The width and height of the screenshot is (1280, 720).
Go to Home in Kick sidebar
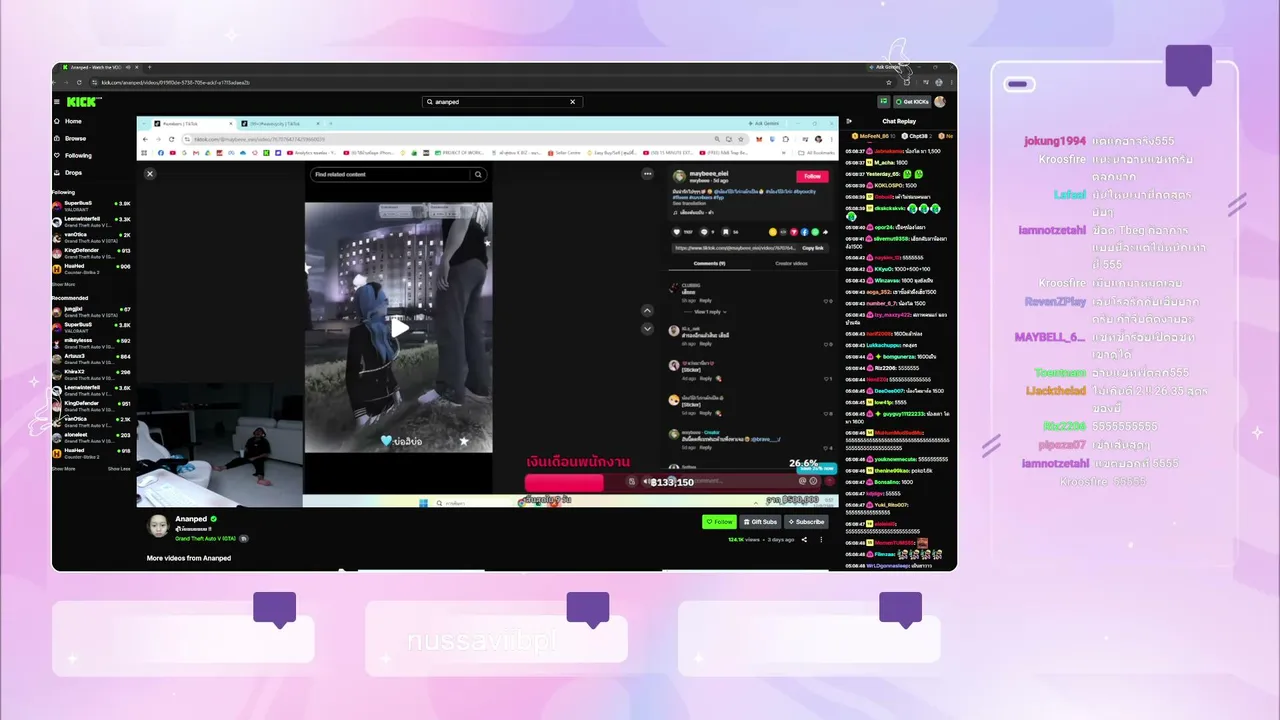[67, 121]
